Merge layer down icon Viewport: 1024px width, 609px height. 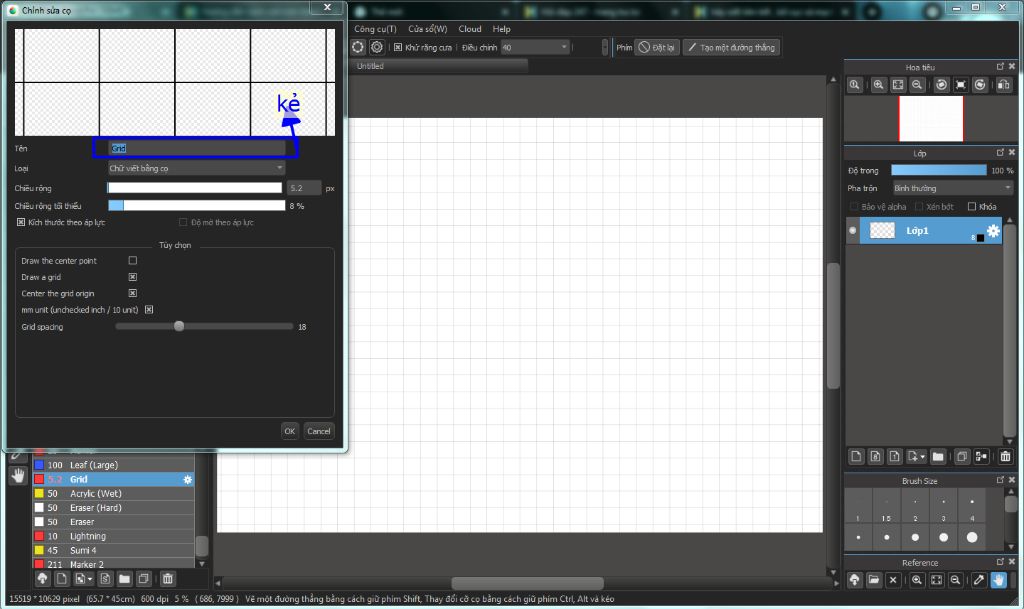pyautogui.click(x=981, y=457)
